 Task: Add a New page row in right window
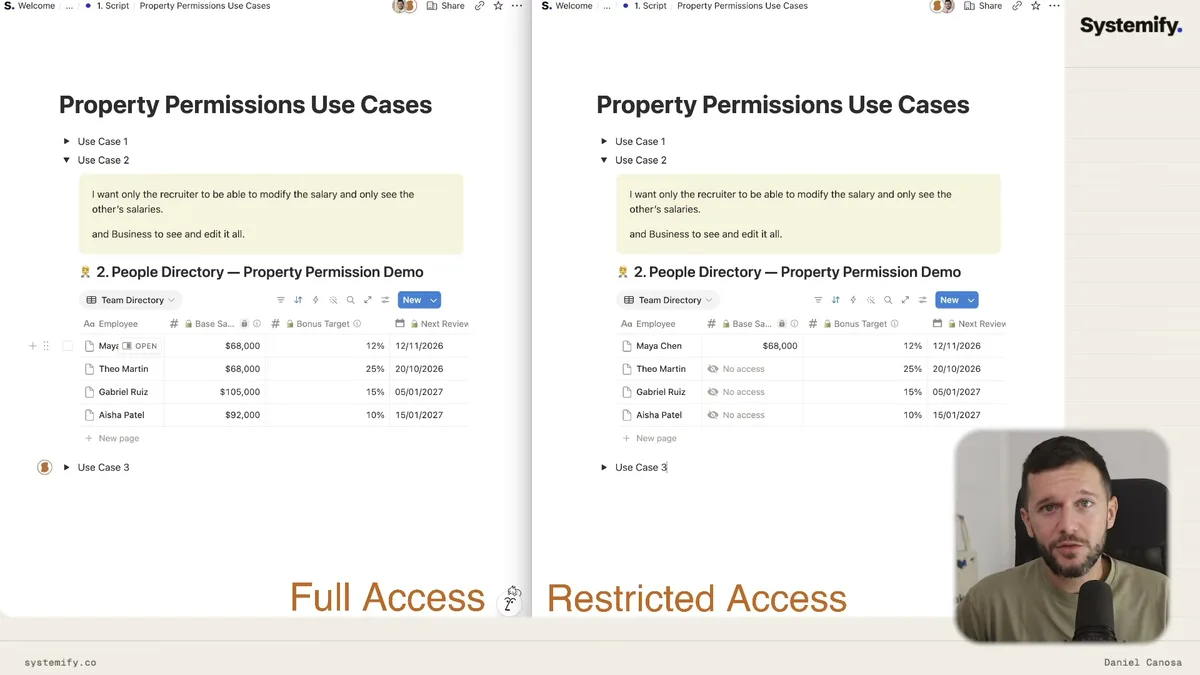click(x=650, y=438)
